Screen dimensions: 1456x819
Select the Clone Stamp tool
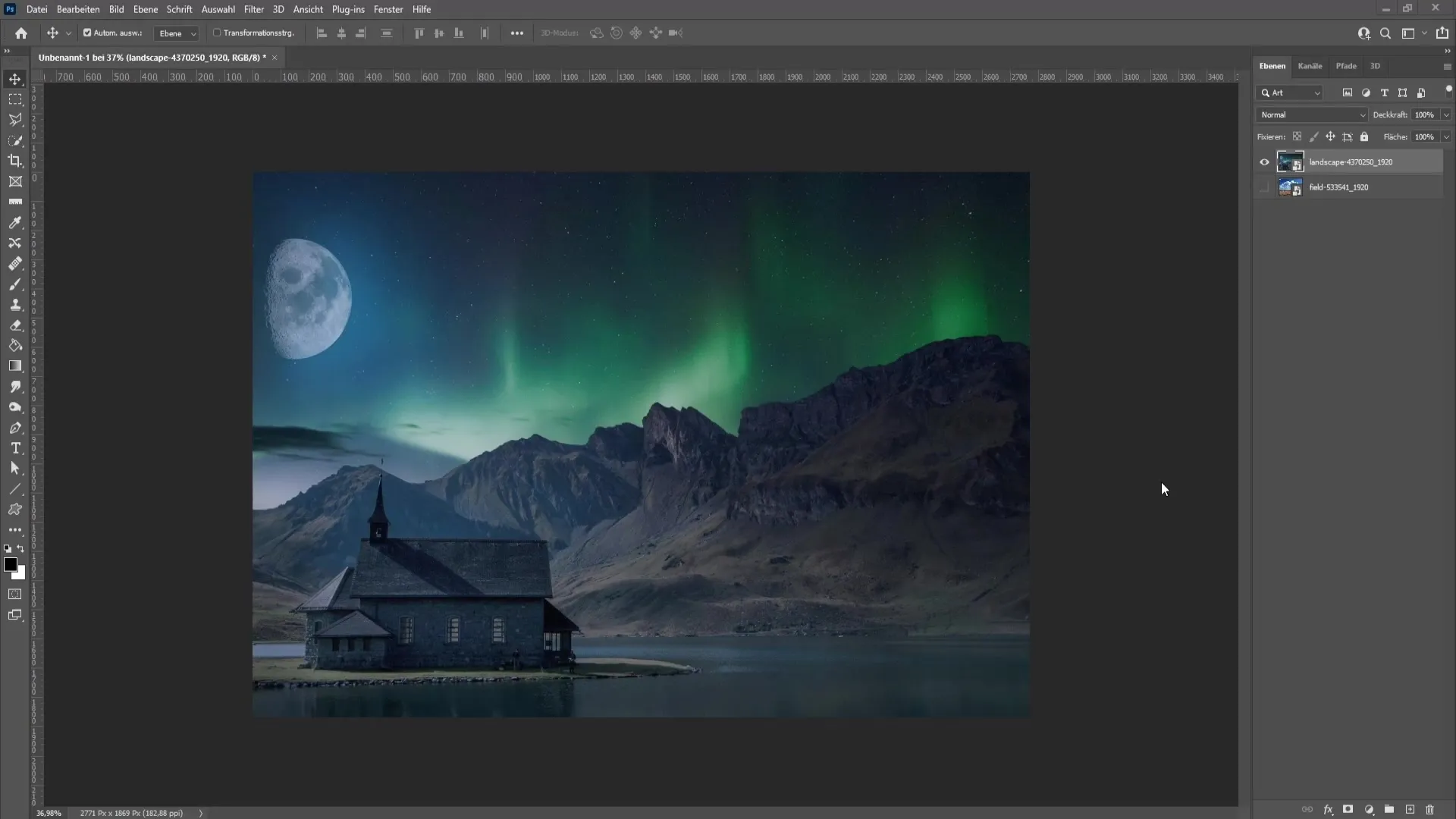(15, 305)
